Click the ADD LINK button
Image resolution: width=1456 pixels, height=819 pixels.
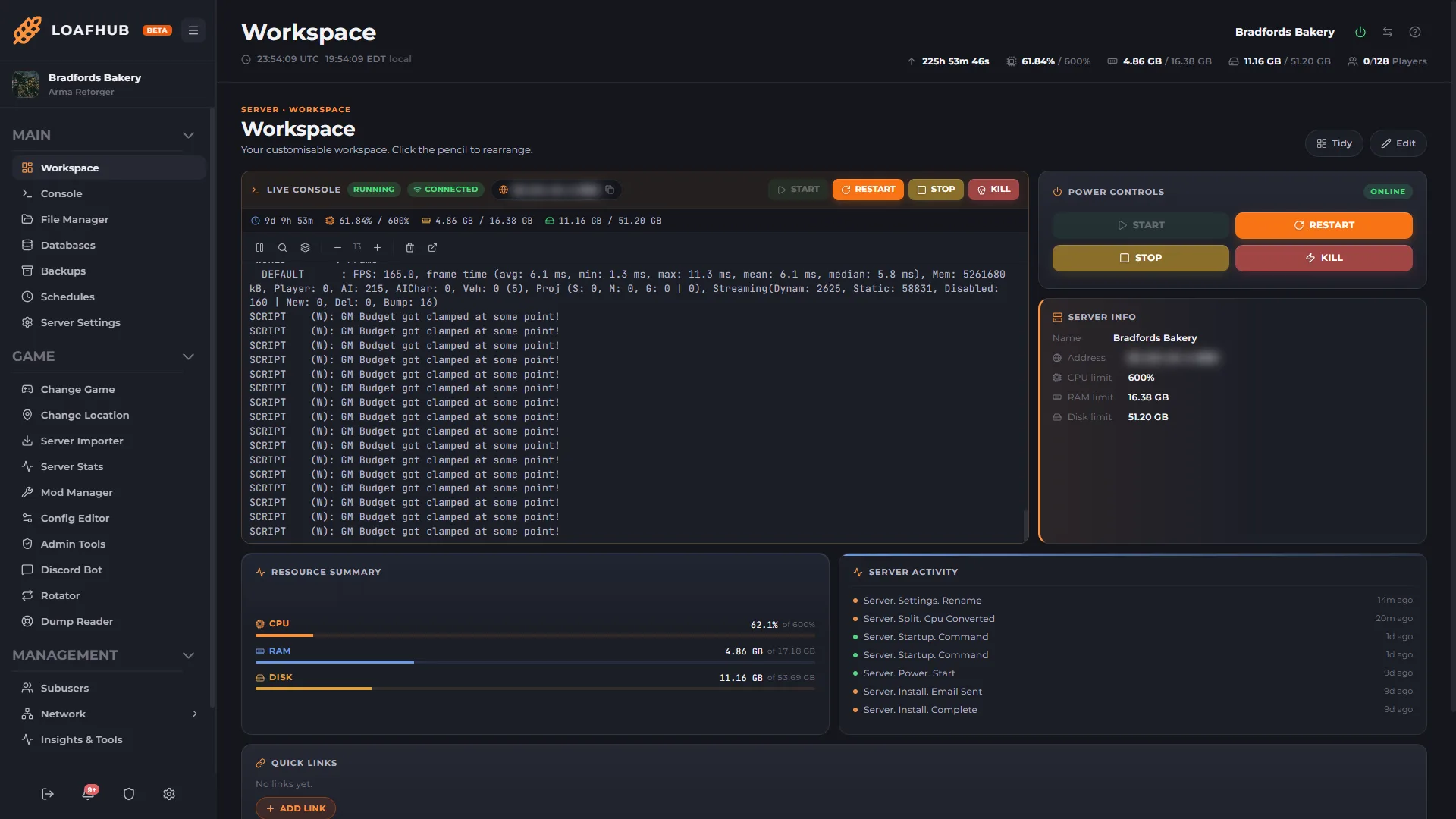click(296, 808)
